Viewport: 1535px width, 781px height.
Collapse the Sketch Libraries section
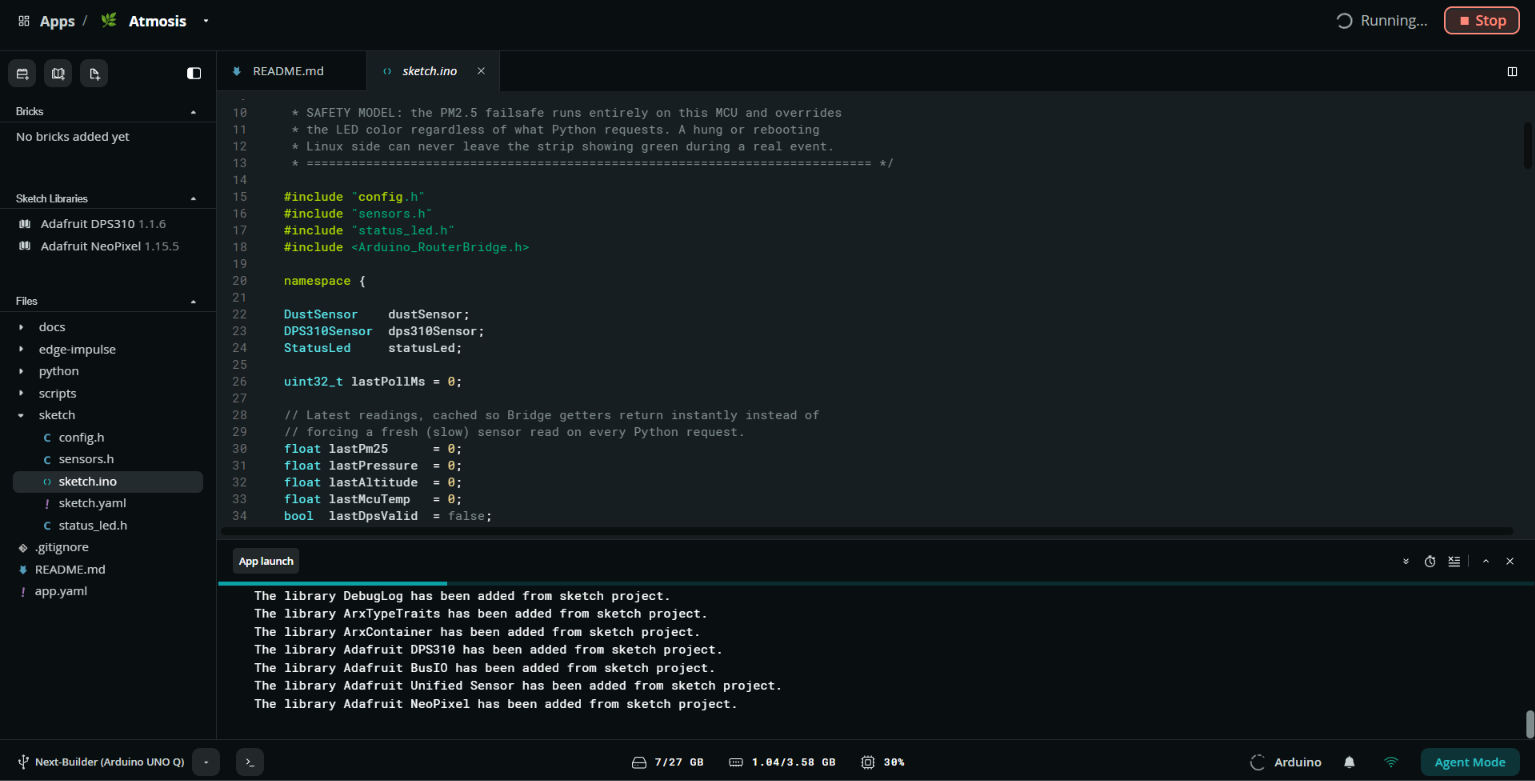click(x=193, y=198)
